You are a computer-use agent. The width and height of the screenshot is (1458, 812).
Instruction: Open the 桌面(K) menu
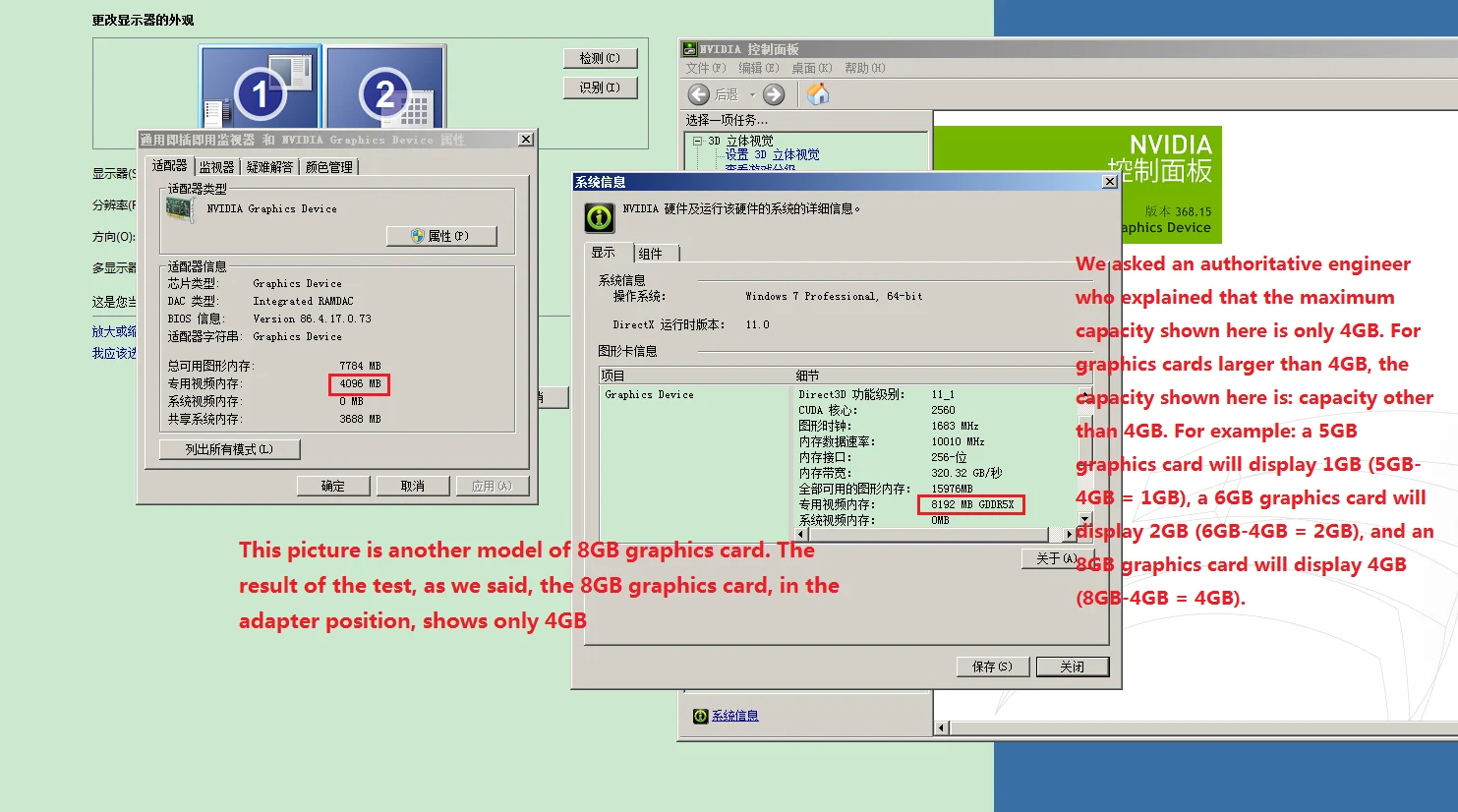click(x=812, y=68)
